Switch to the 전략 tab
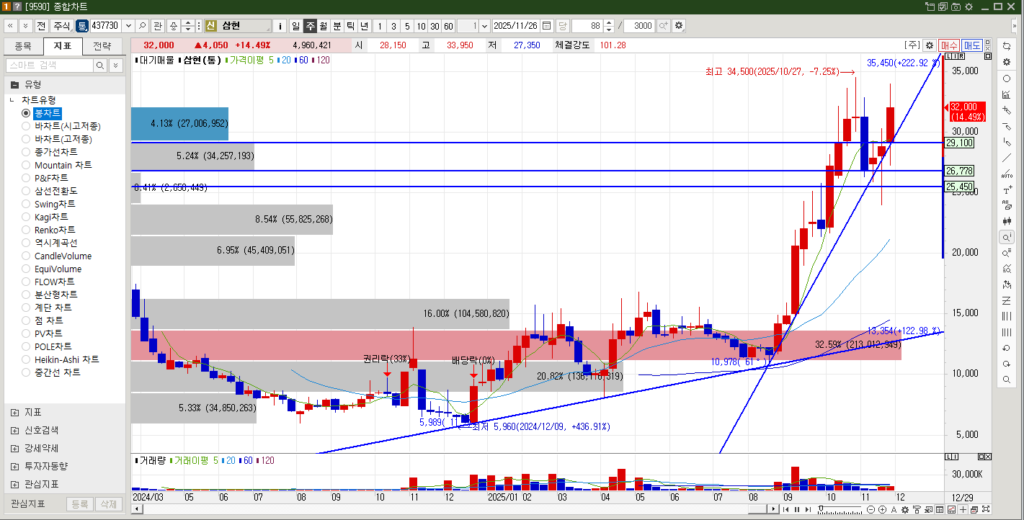The image size is (1024, 520). pyautogui.click(x=102, y=46)
